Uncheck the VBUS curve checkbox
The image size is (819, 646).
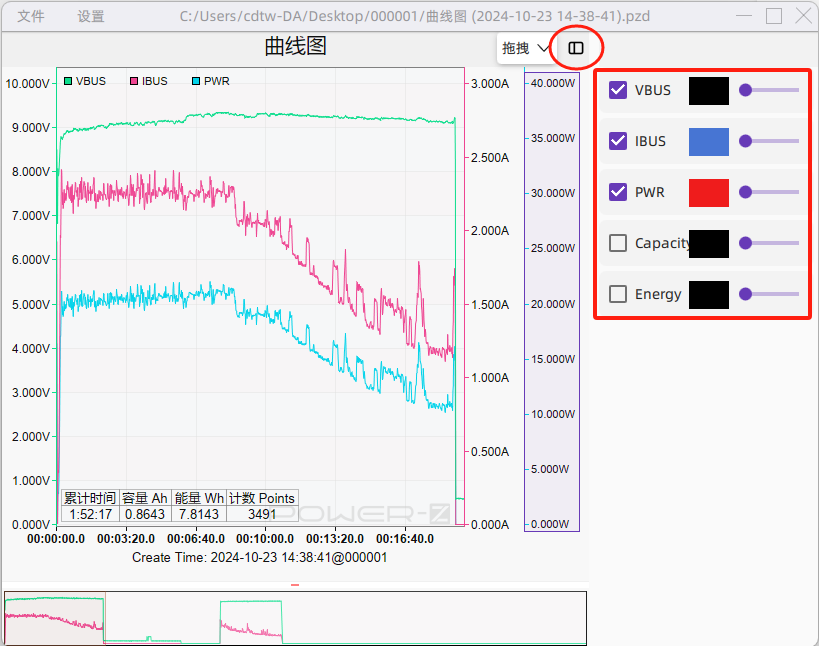point(618,90)
